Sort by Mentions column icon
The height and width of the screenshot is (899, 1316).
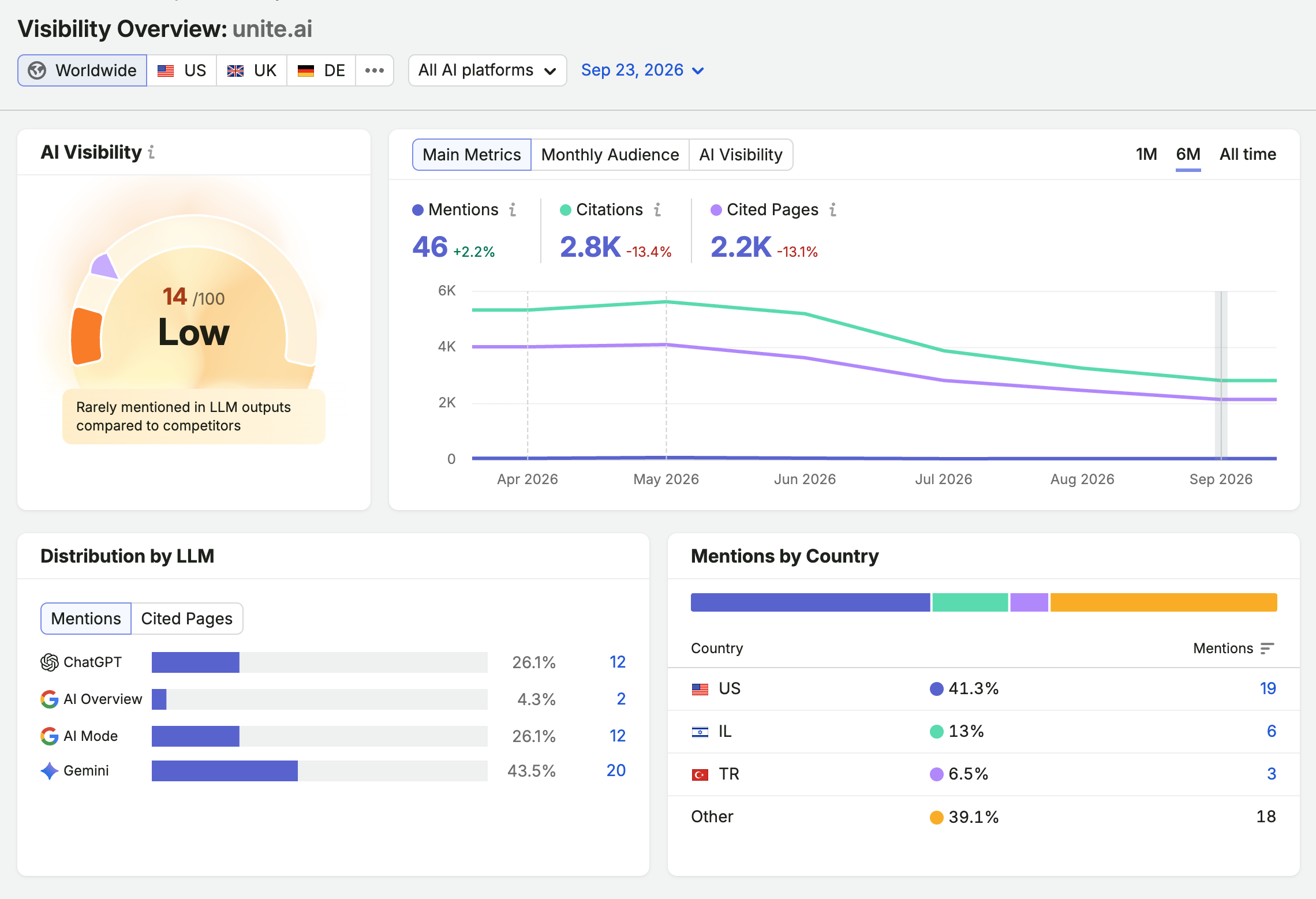pyautogui.click(x=1268, y=649)
